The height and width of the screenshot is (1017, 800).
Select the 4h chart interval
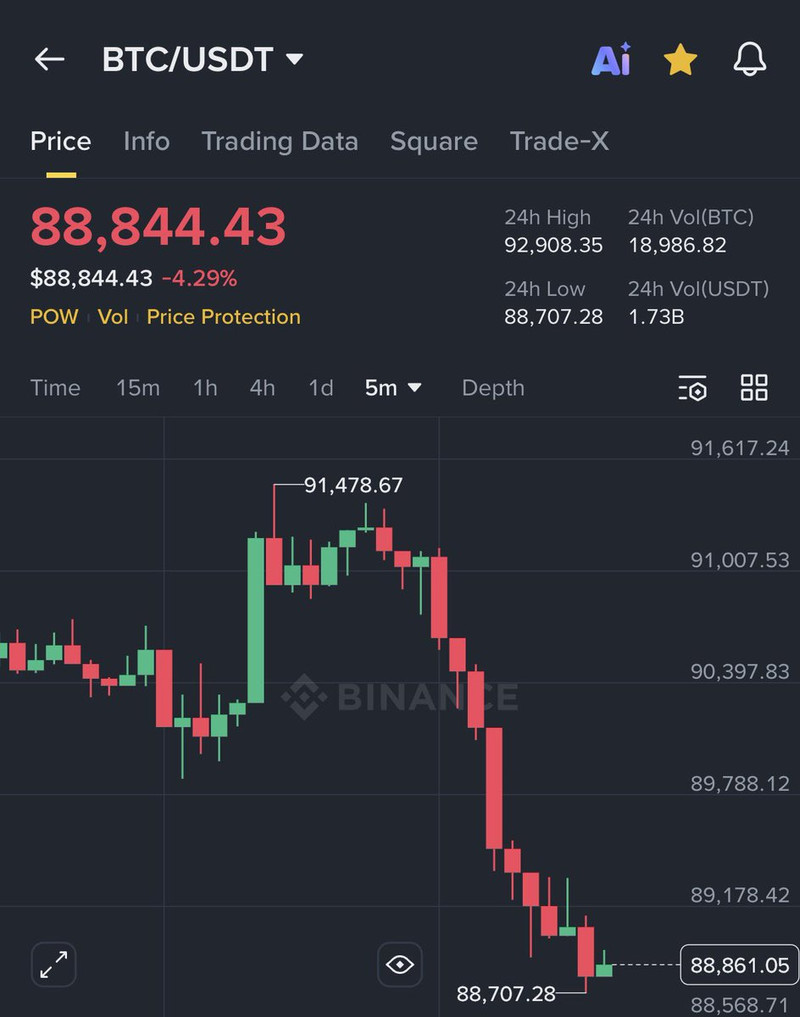262,388
